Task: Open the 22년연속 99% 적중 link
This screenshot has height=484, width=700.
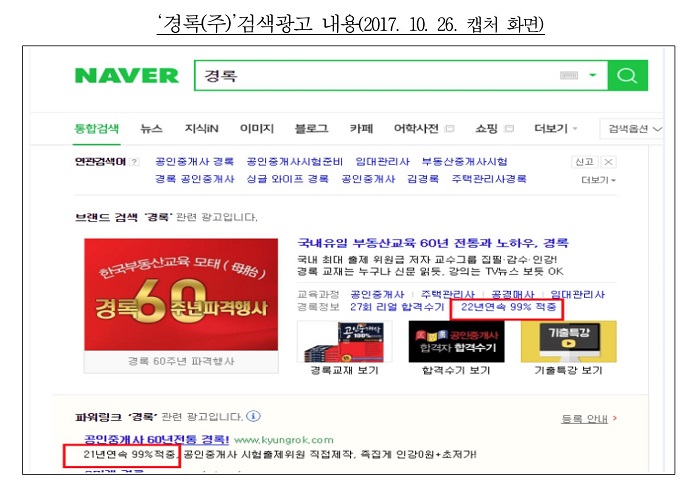Action: [x=508, y=307]
